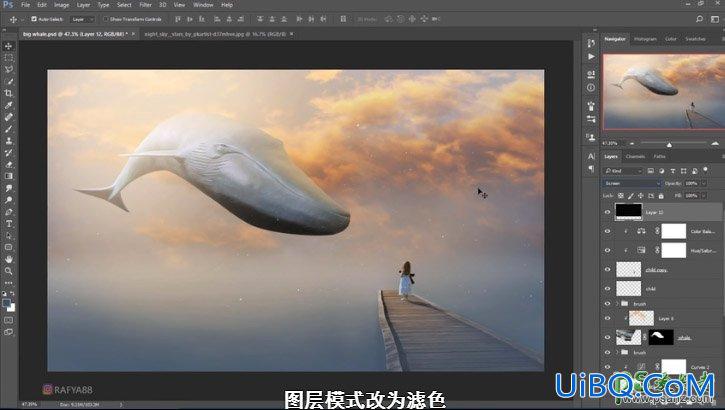Select the Eraser tool
Image resolution: width=725 pixels, height=410 pixels.
click(x=8, y=164)
